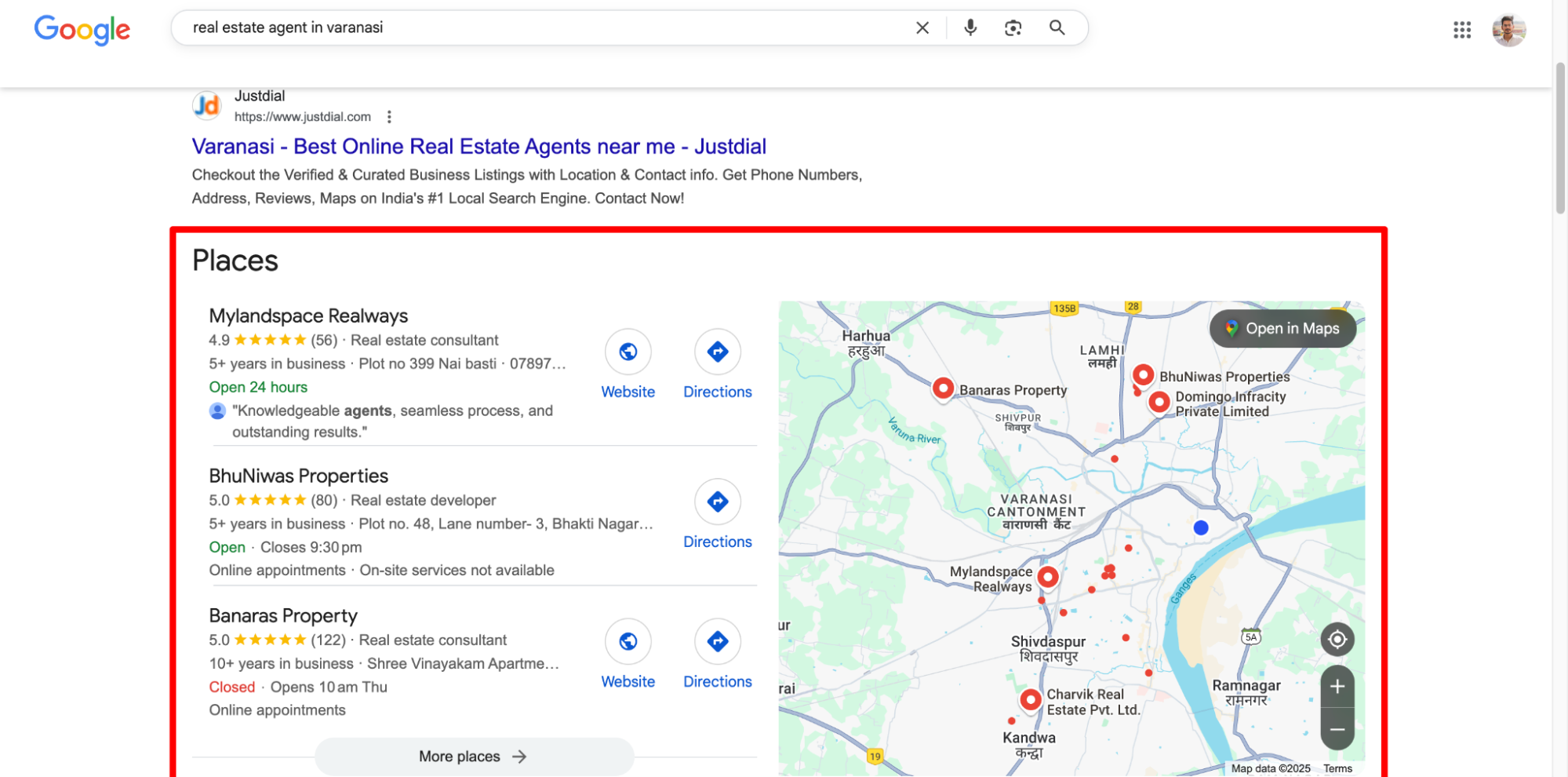1568x777 pixels.
Task: Open the Google apps grid
Action: click(x=1462, y=30)
